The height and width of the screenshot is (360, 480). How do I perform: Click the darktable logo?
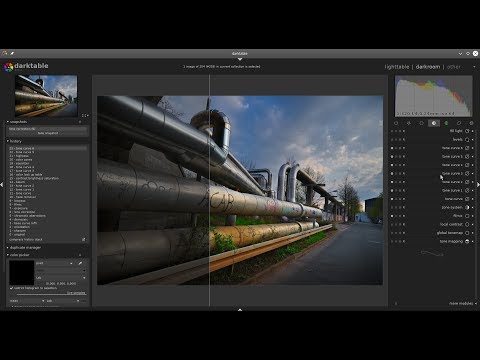point(9,67)
